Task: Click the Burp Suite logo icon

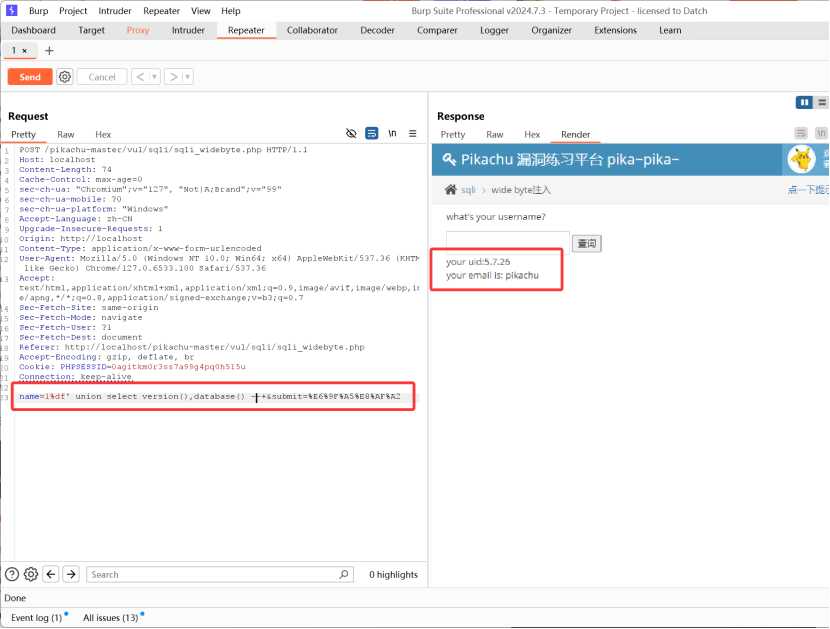Action: coord(11,10)
